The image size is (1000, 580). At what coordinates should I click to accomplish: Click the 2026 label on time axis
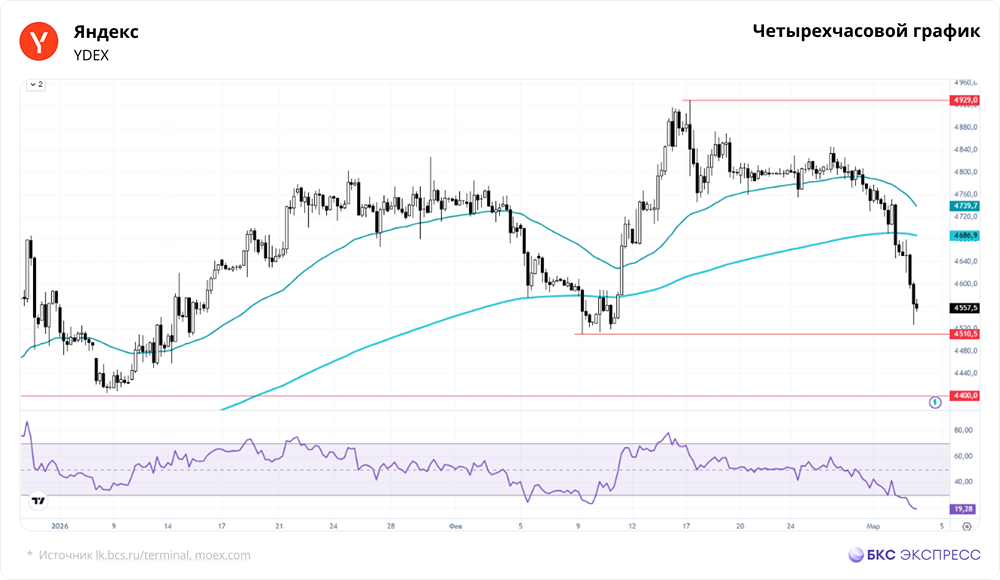(59, 526)
